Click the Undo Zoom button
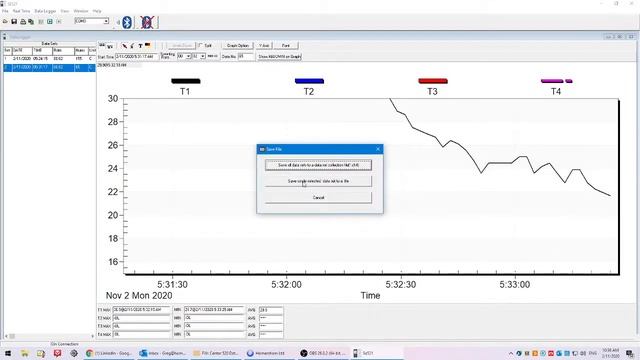 [x=181, y=46]
